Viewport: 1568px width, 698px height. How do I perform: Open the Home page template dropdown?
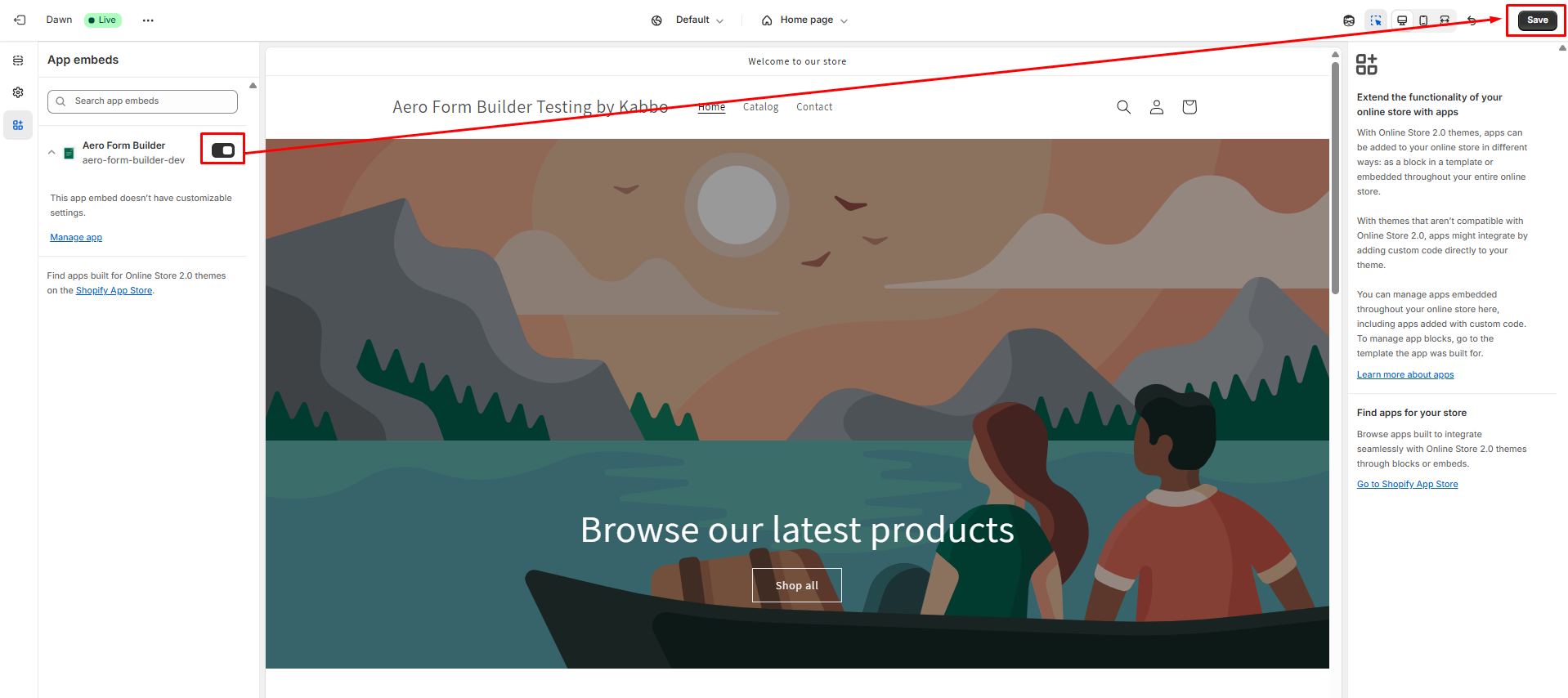pos(804,20)
